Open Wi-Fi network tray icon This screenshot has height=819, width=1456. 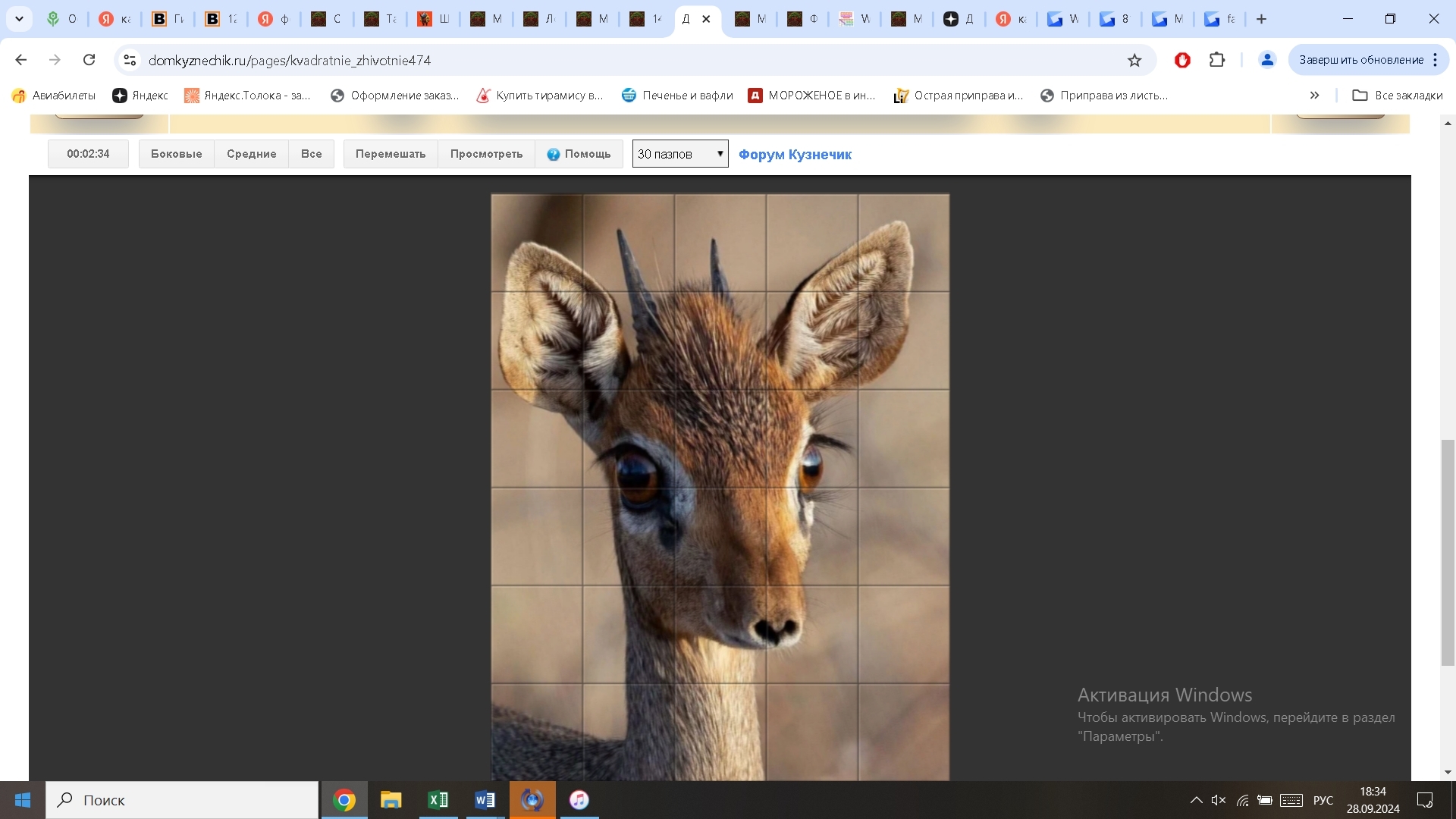pyautogui.click(x=1242, y=800)
